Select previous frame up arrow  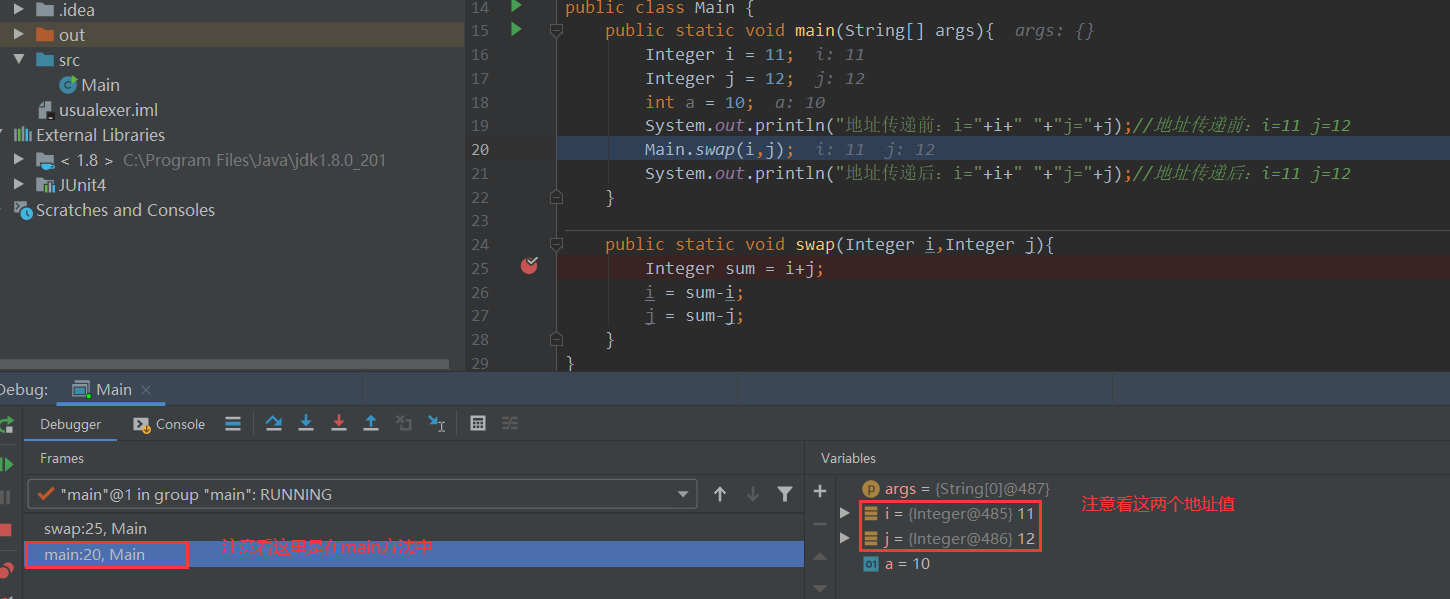(x=720, y=494)
